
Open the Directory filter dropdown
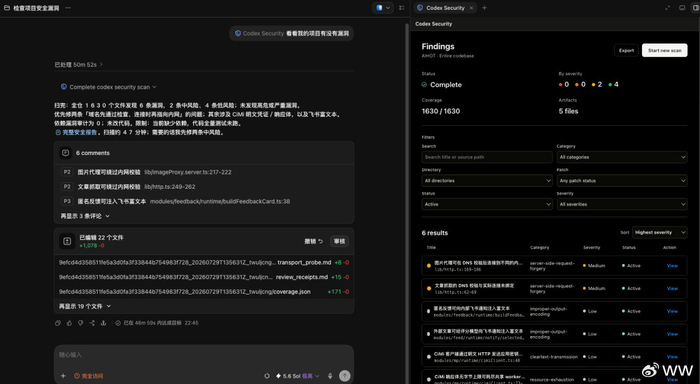tap(487, 181)
